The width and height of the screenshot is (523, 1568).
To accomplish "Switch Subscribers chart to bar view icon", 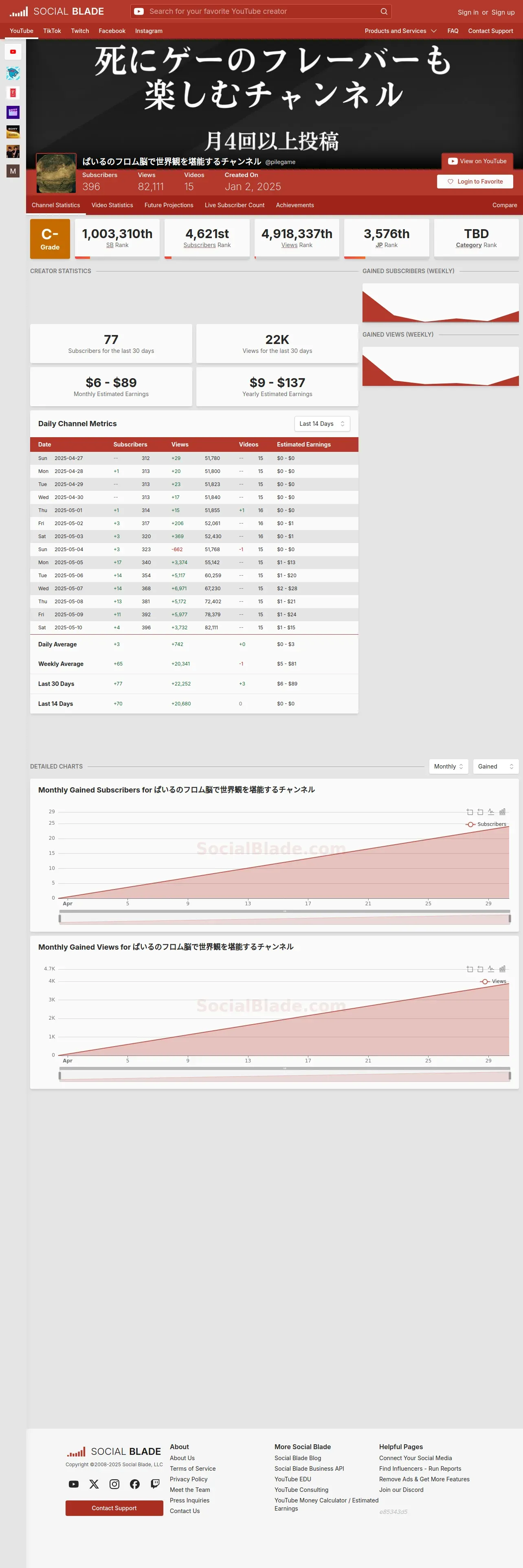I will [502, 811].
